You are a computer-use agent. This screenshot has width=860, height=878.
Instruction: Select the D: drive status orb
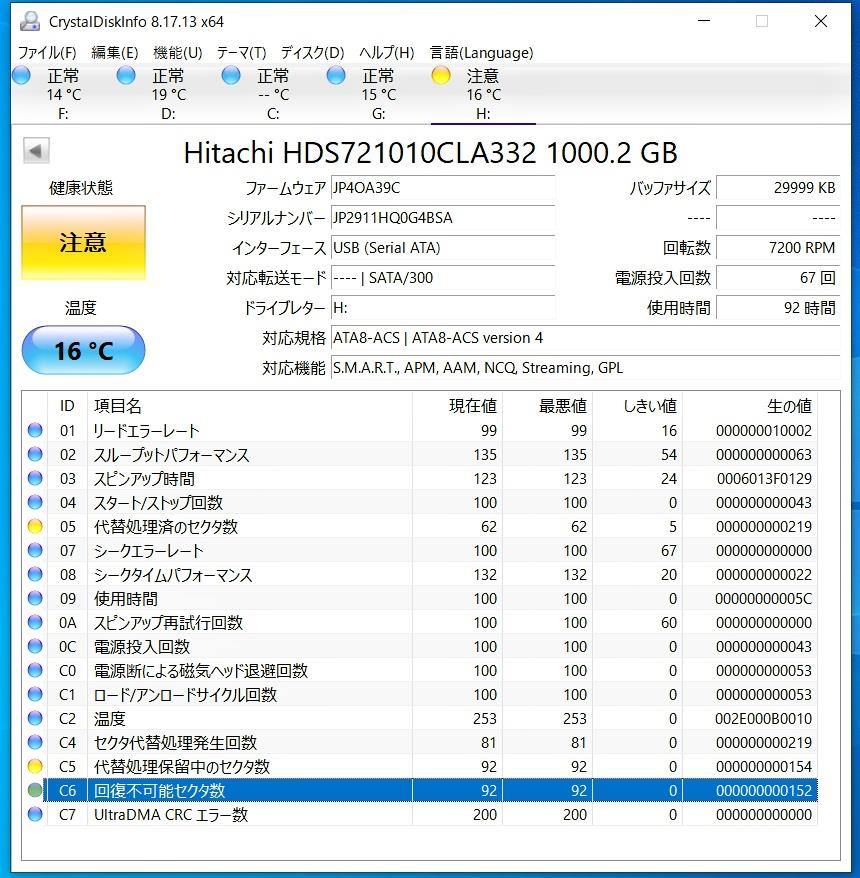[127, 75]
